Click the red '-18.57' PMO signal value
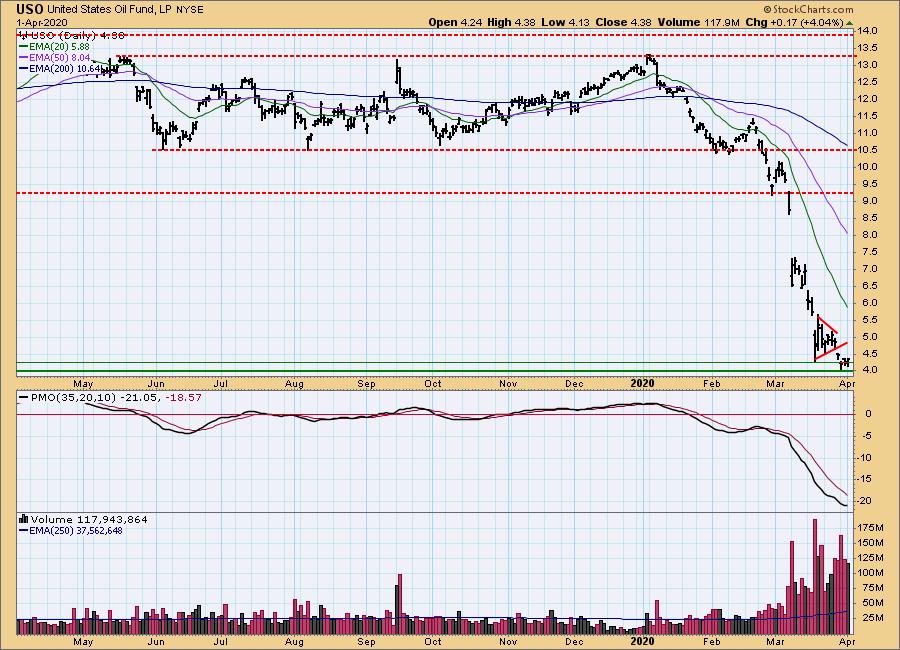900x650 pixels. click(183, 397)
